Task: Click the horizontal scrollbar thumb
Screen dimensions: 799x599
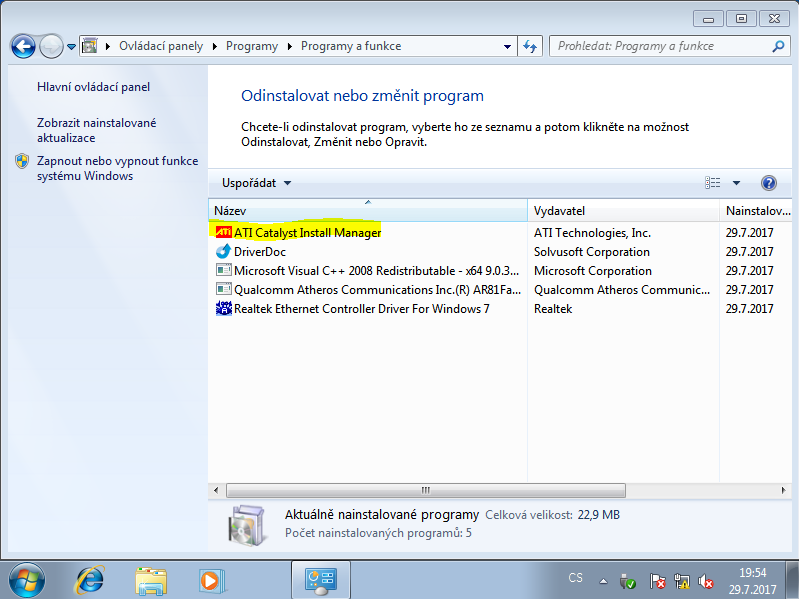Action: (426, 491)
